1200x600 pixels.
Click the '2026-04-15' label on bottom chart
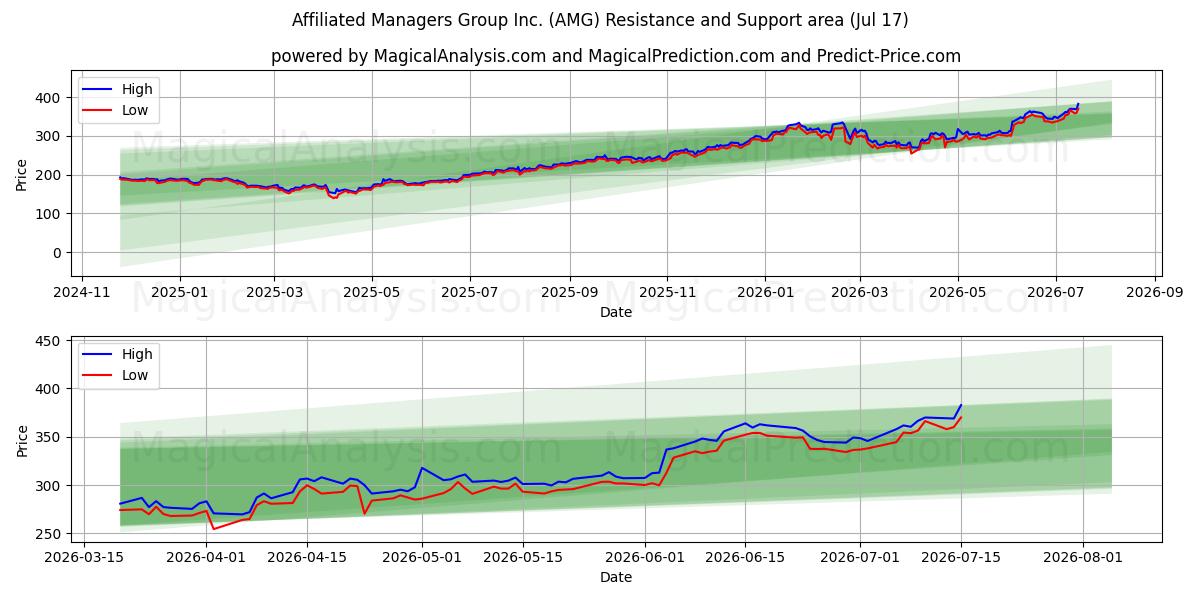click(x=307, y=558)
